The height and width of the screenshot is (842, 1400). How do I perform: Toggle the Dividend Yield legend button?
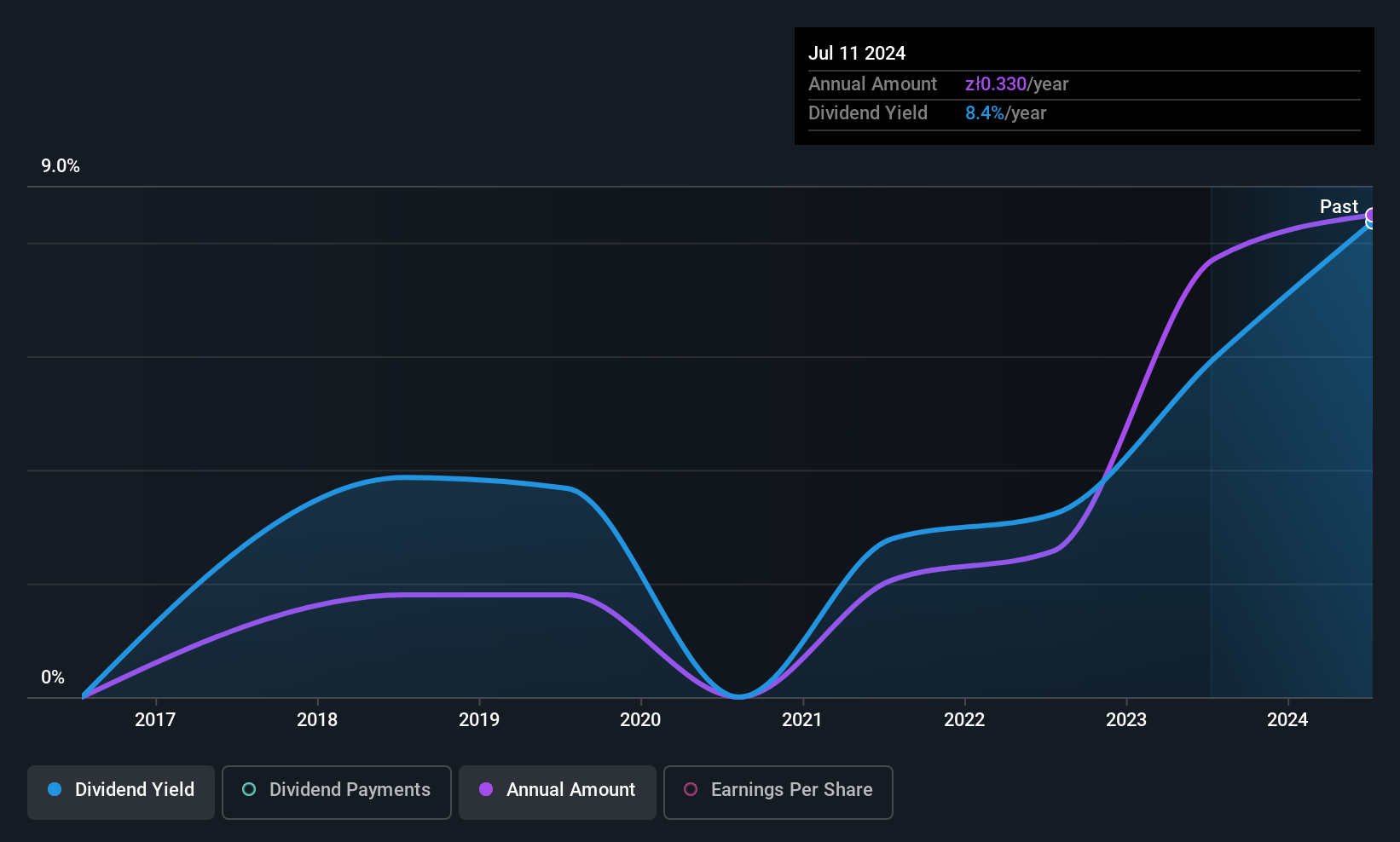[121, 793]
